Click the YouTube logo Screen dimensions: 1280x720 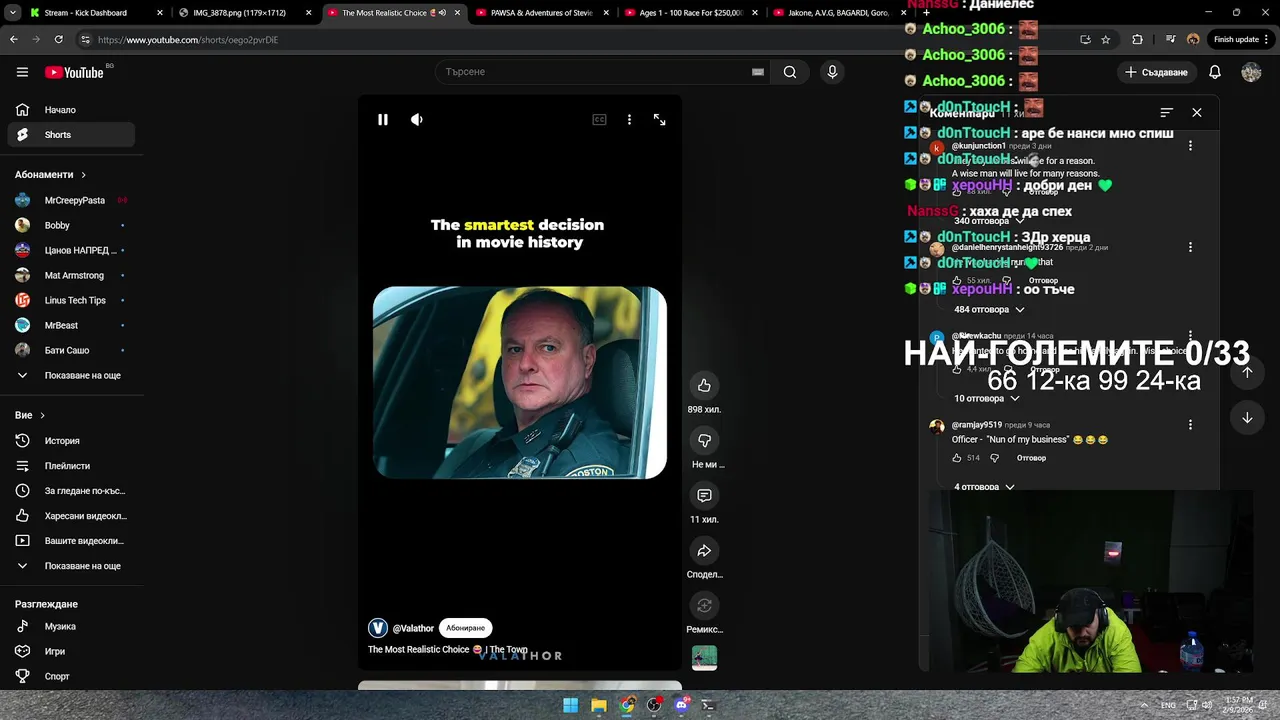74,72
